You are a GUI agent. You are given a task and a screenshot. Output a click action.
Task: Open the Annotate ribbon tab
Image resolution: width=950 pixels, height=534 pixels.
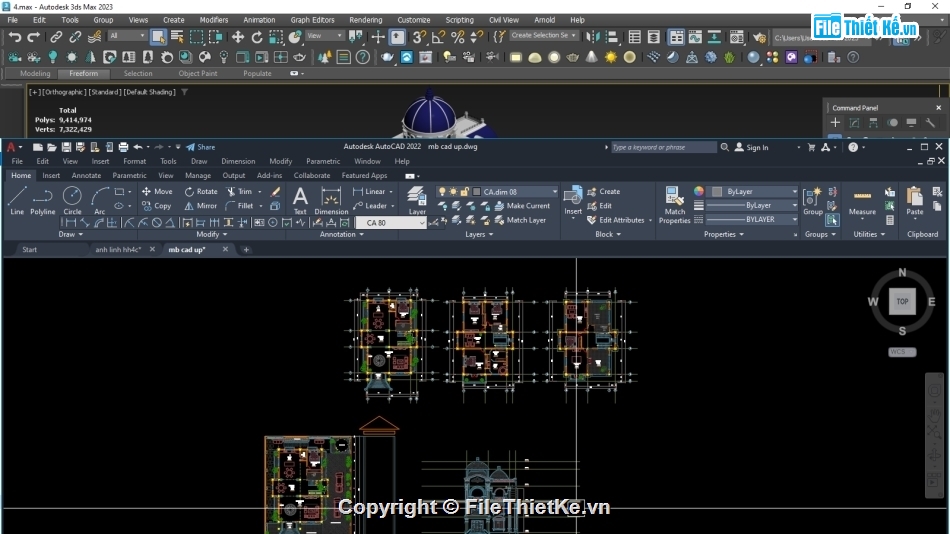tap(86, 175)
